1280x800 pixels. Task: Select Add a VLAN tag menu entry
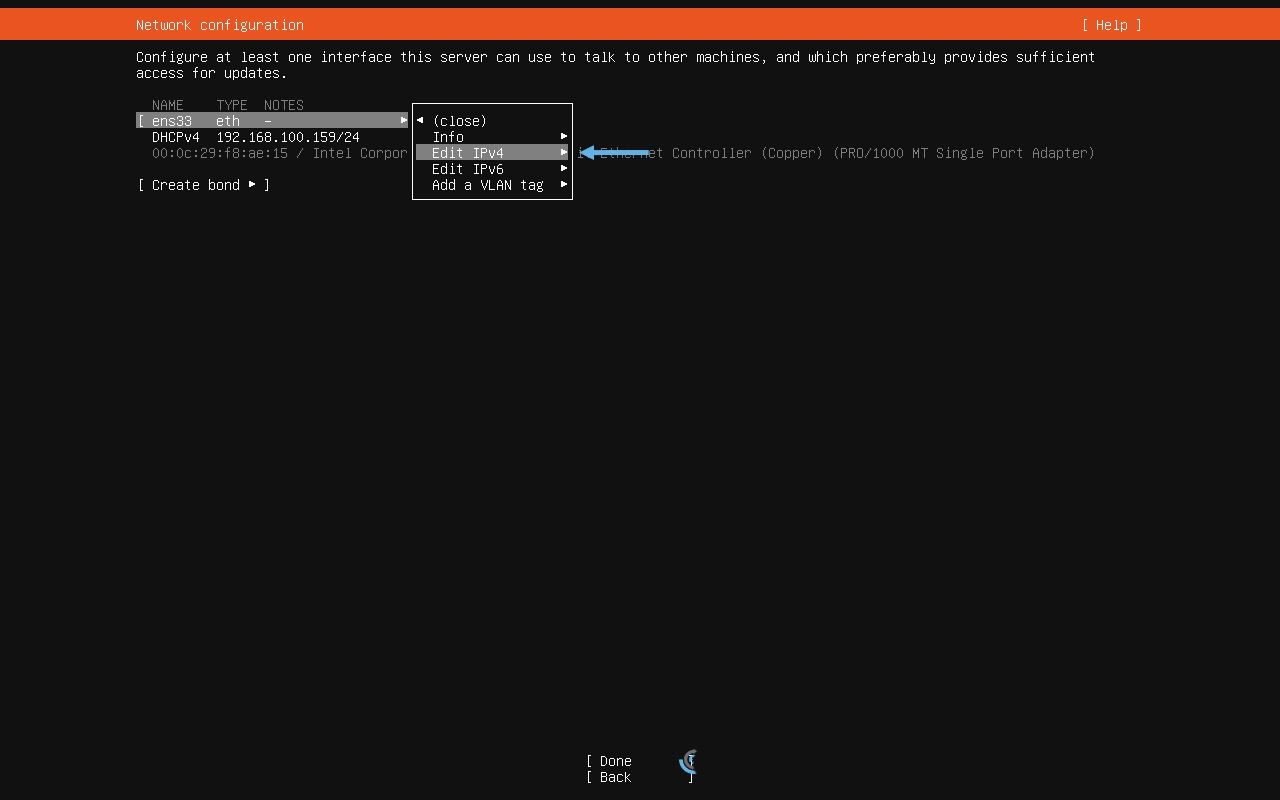[x=487, y=185]
